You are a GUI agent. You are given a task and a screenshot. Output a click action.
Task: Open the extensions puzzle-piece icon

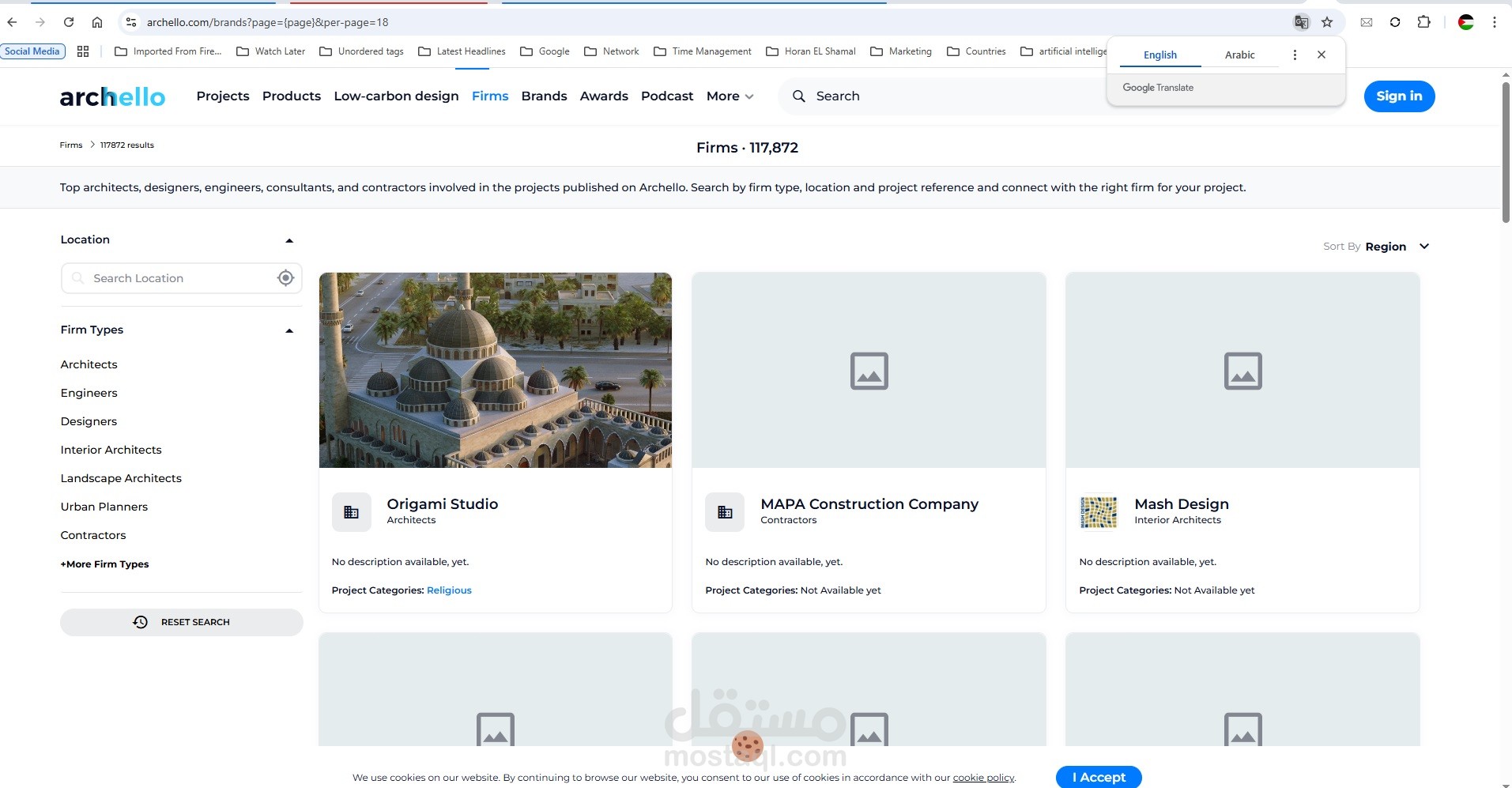pos(1425,22)
